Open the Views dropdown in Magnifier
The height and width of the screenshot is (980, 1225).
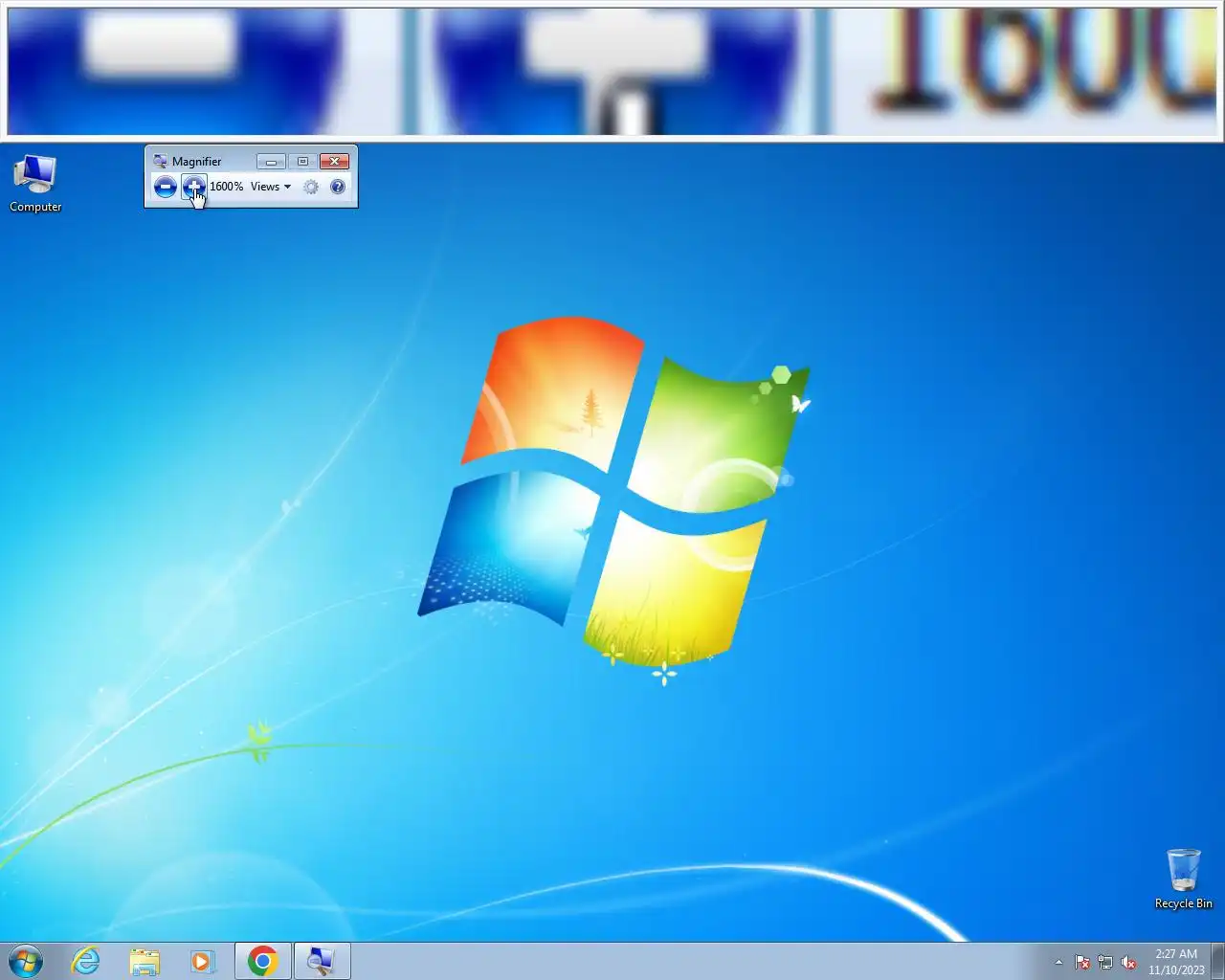click(x=271, y=187)
